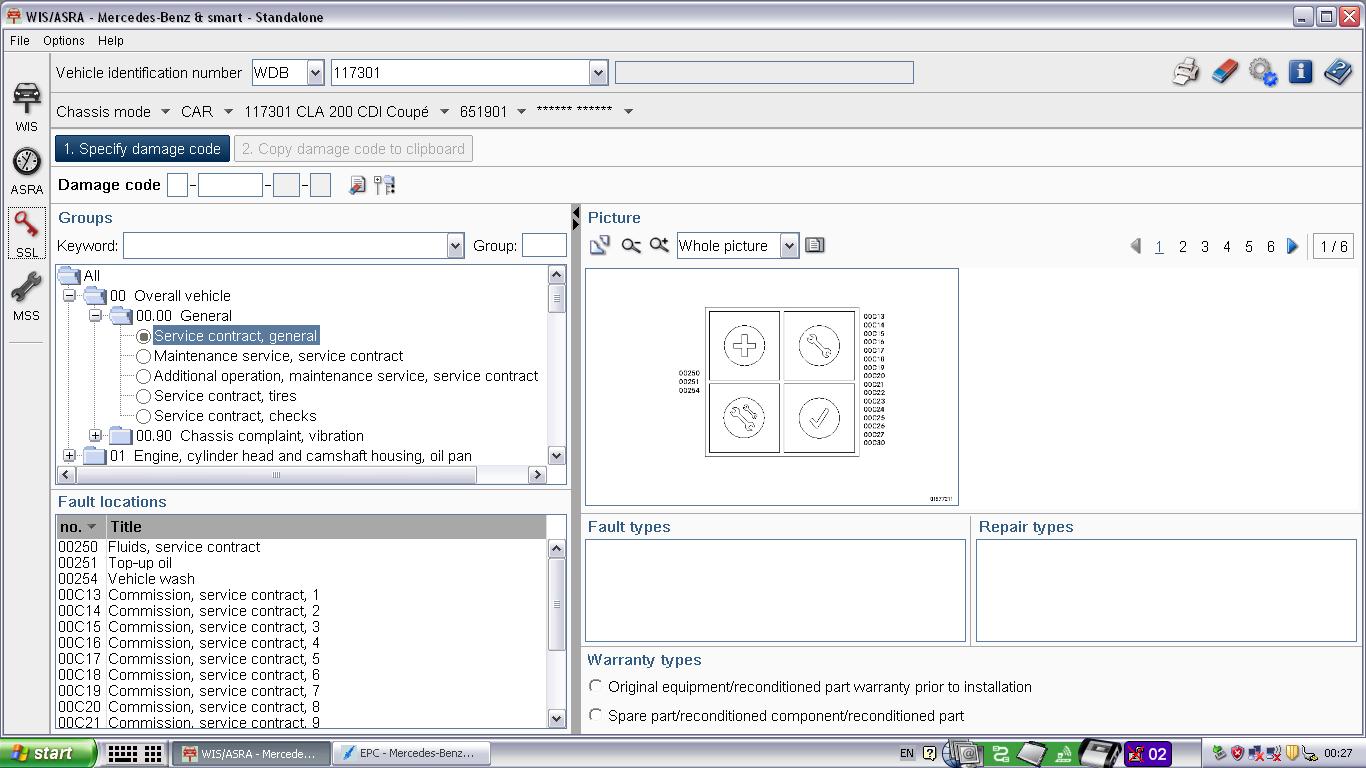Image resolution: width=1366 pixels, height=768 pixels.
Task: Expand 00.90 Chassis complaint, vibration
Action: click(x=95, y=436)
